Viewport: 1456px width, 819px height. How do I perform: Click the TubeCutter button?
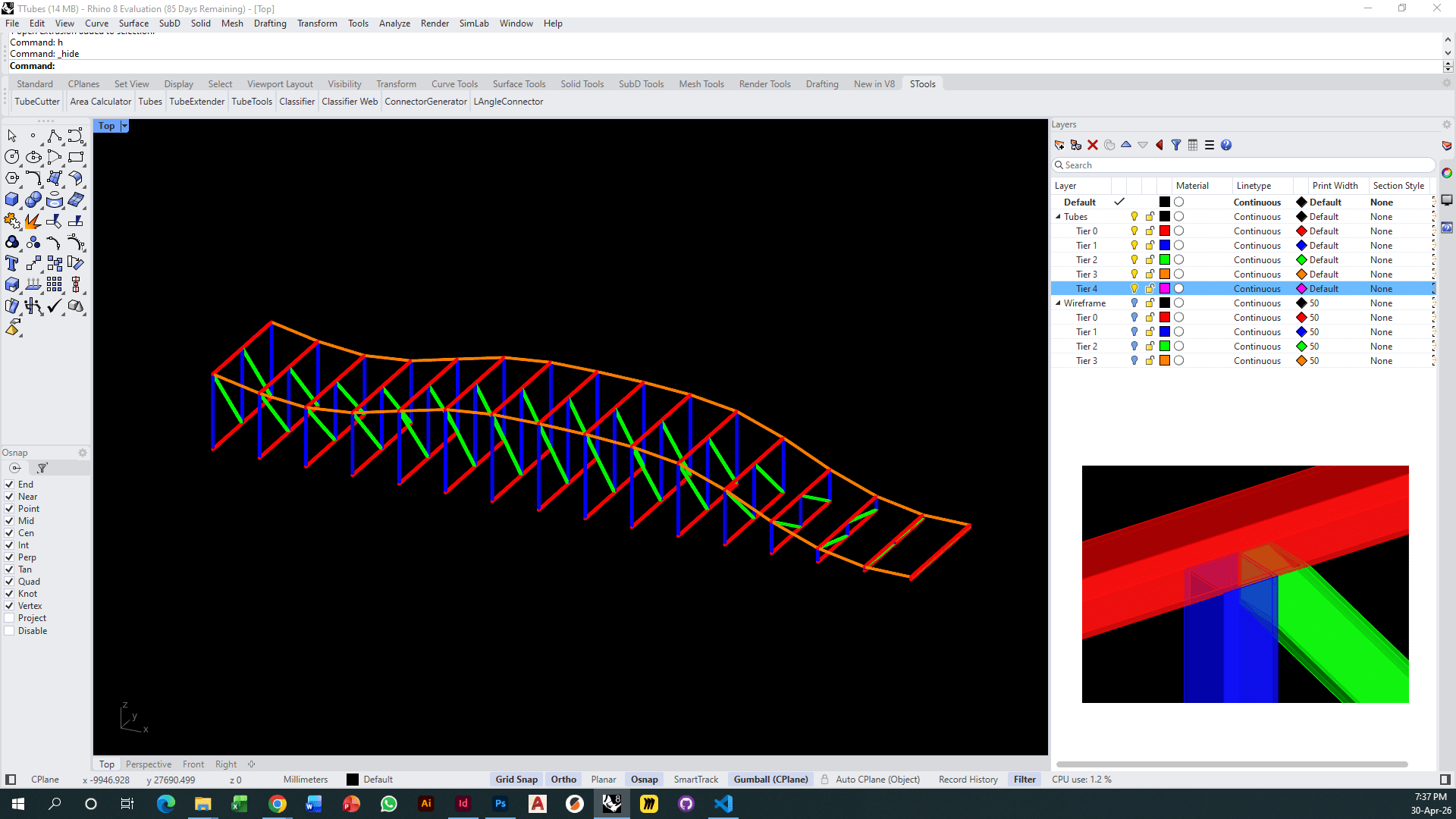point(37,102)
